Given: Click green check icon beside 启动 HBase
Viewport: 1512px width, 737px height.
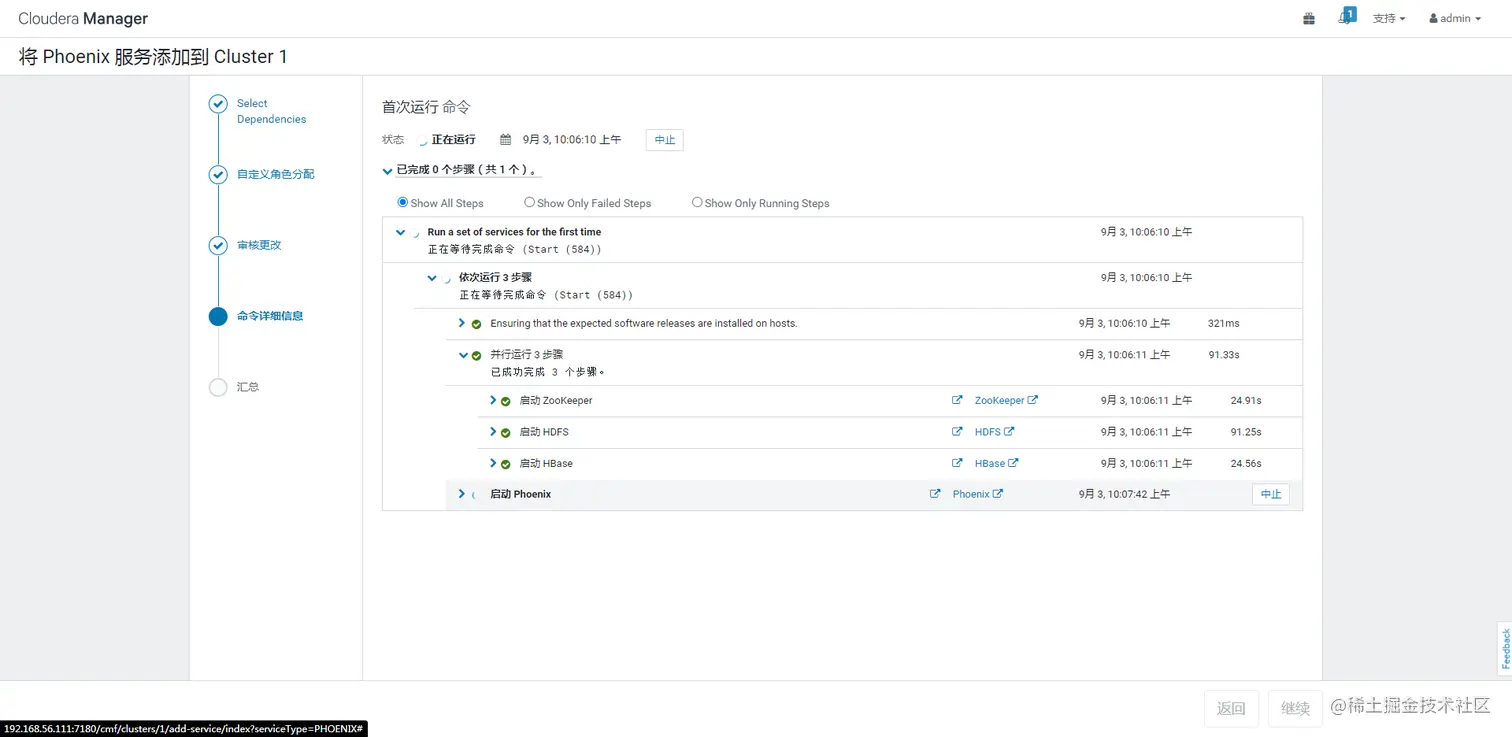Looking at the screenshot, I should pyautogui.click(x=506, y=464).
